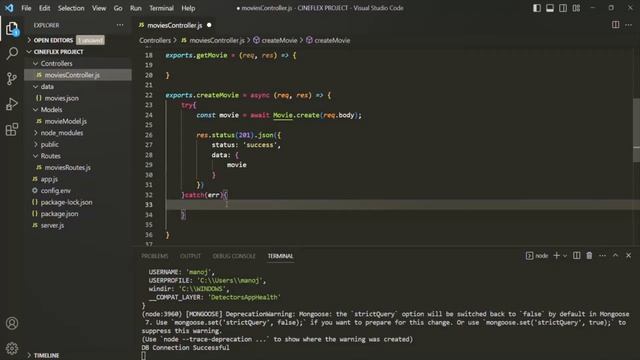This screenshot has width=640, height=360.
Task: Open the terminal launch profile dropdown arrow
Action: [565, 256]
